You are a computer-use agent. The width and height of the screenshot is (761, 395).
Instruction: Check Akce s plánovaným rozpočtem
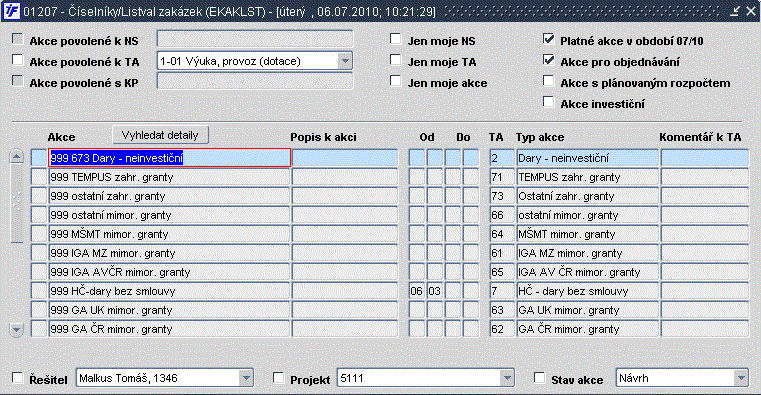click(548, 81)
